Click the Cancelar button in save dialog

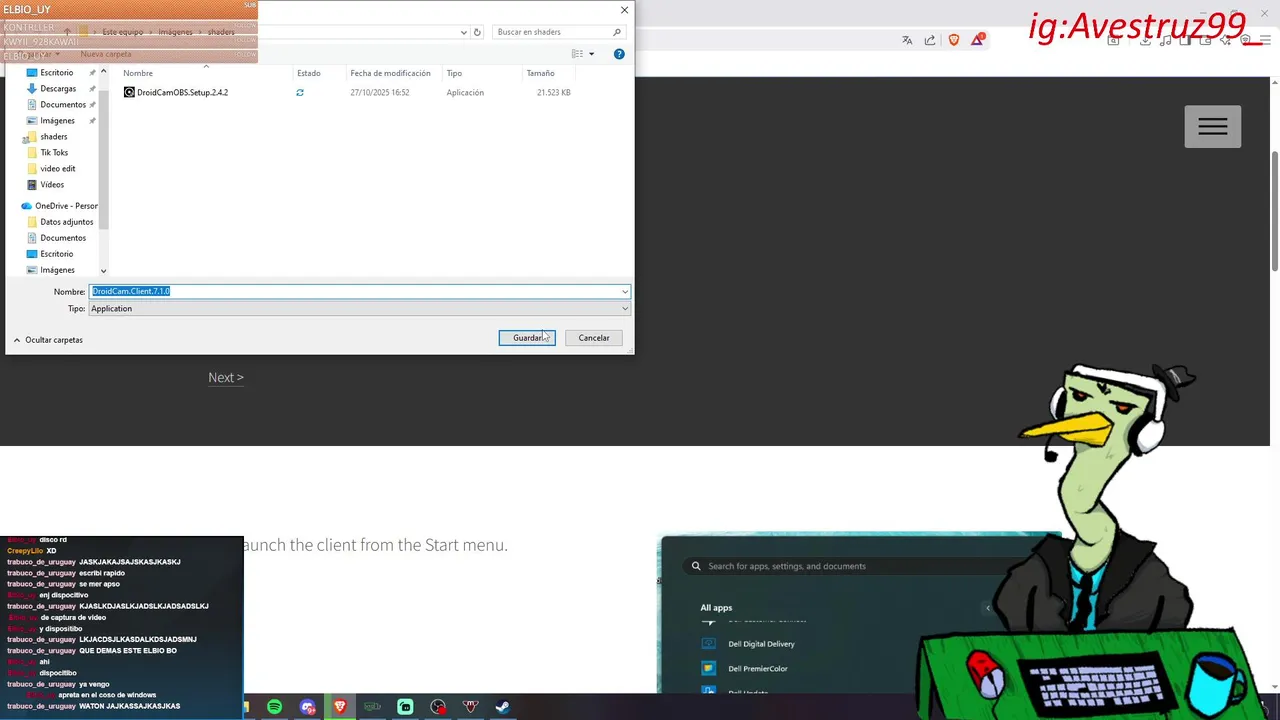(594, 338)
